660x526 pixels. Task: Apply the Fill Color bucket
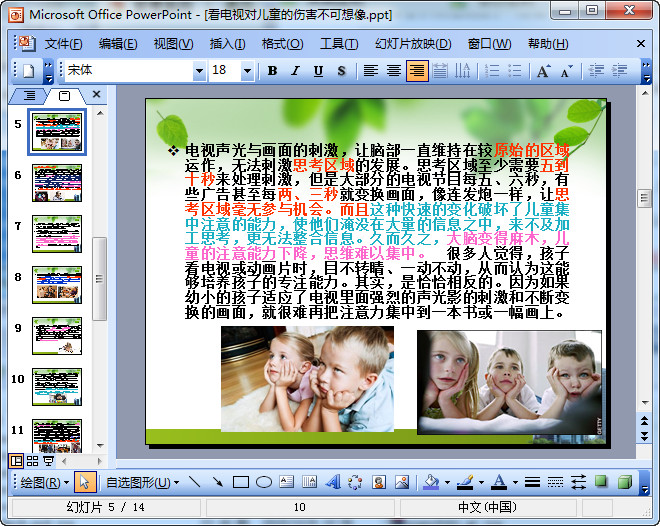(x=431, y=482)
